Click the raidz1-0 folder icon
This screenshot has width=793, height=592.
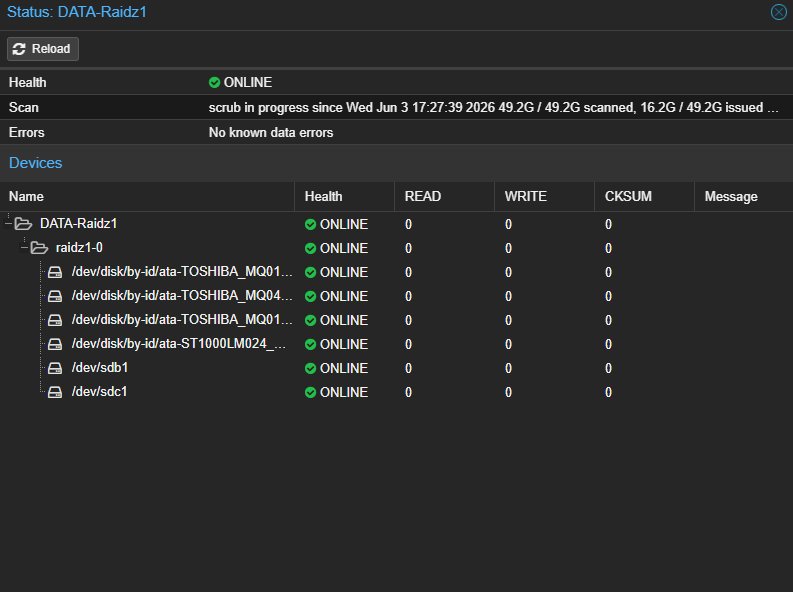(x=39, y=248)
